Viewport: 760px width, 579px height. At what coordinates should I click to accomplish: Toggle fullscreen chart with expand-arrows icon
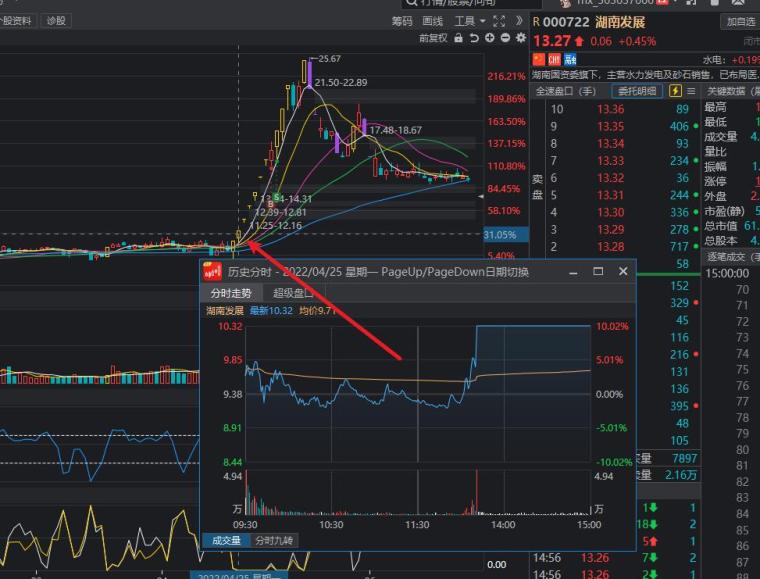coord(499,21)
